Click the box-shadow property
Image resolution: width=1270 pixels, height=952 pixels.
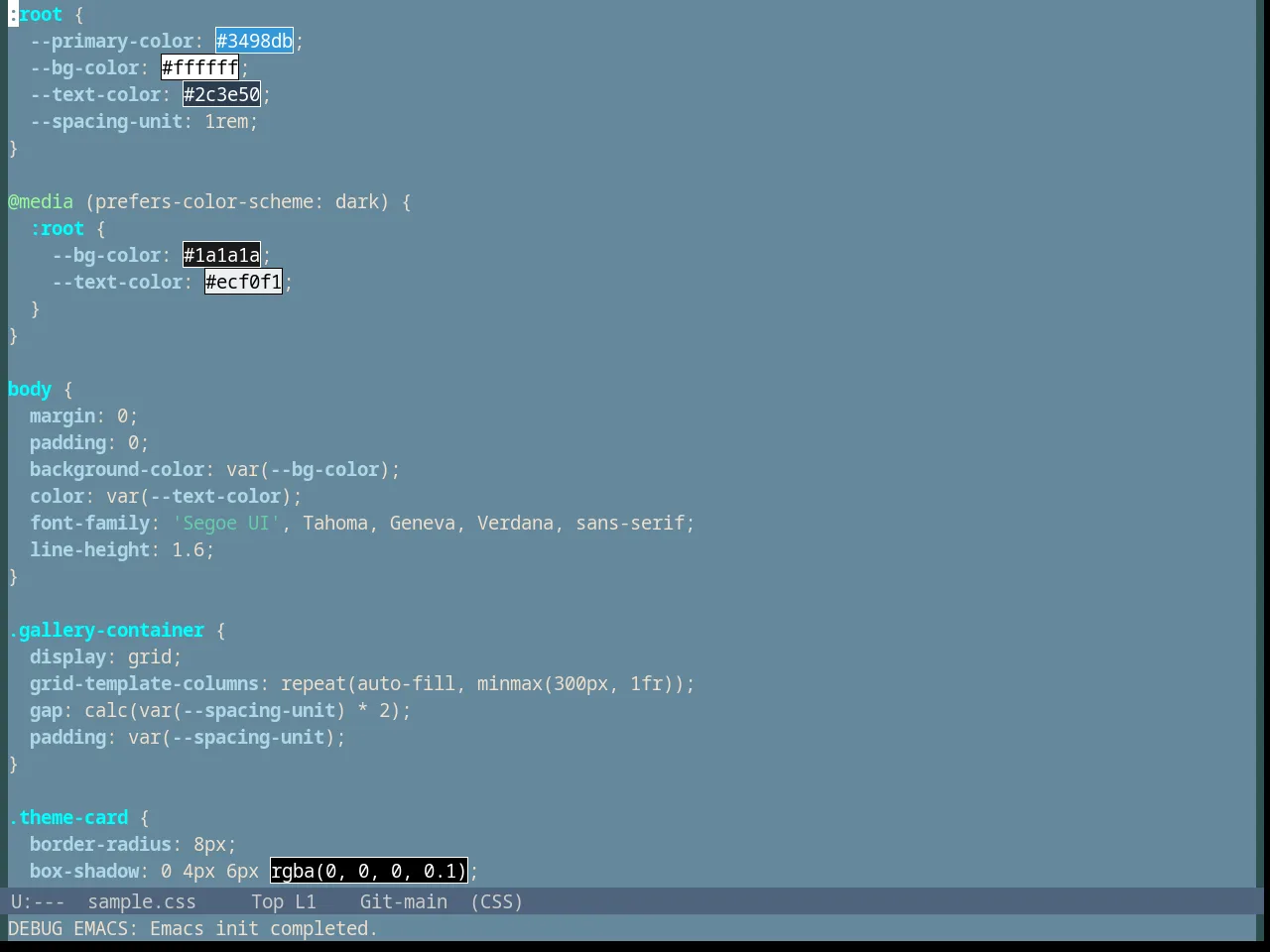84,871
